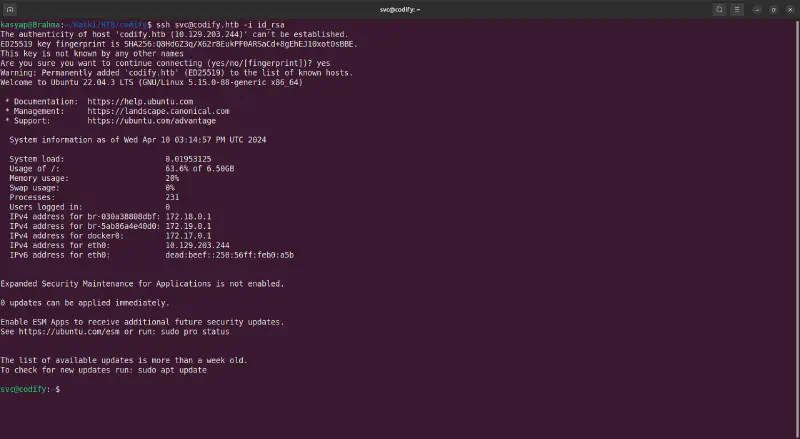Maximize the terminal window
The image size is (800, 439).
pos(772,9)
